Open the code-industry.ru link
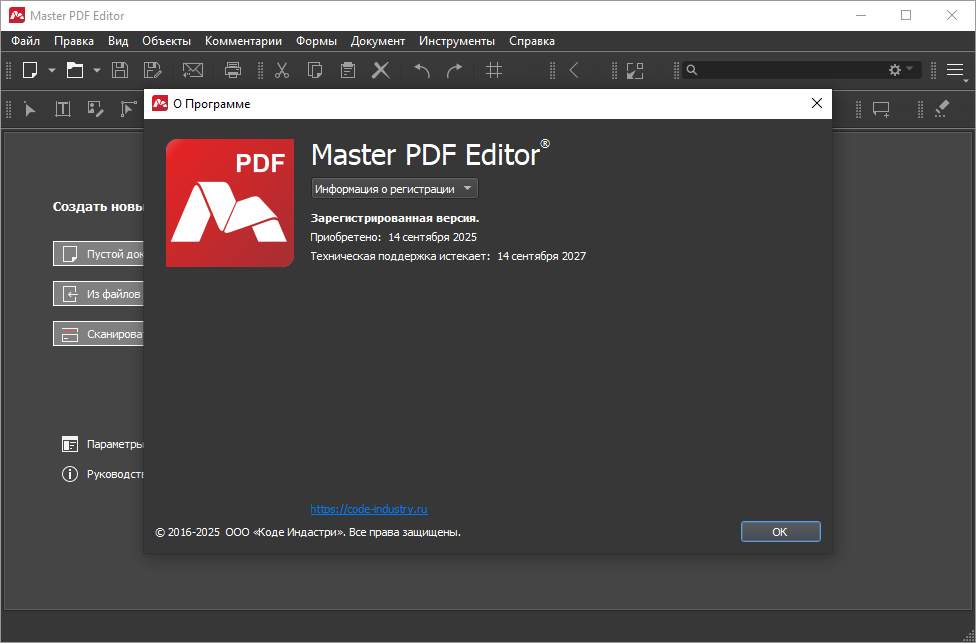 point(369,509)
